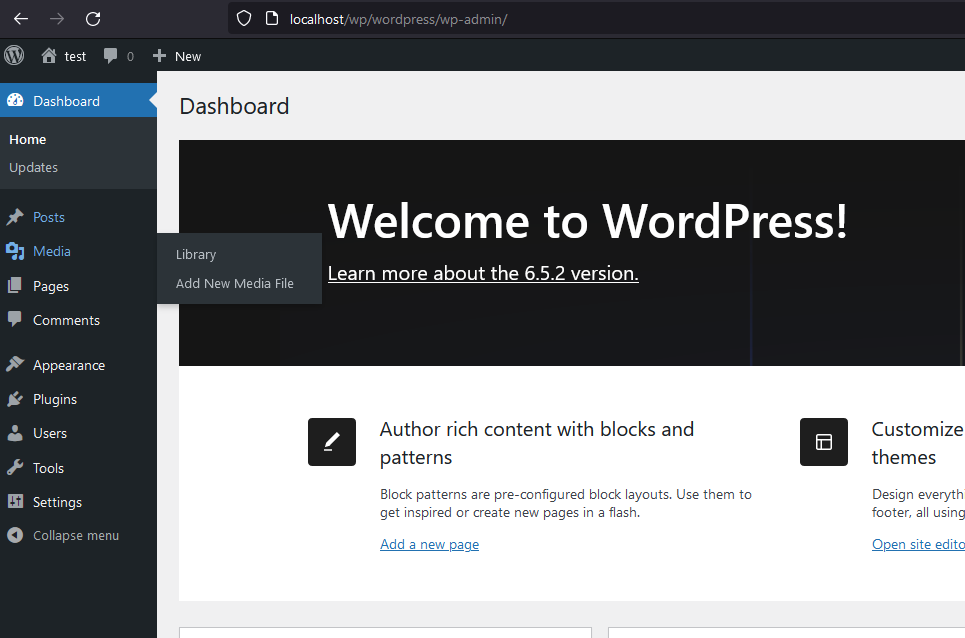Click the page info icon in address bar

pyautogui.click(x=271, y=18)
